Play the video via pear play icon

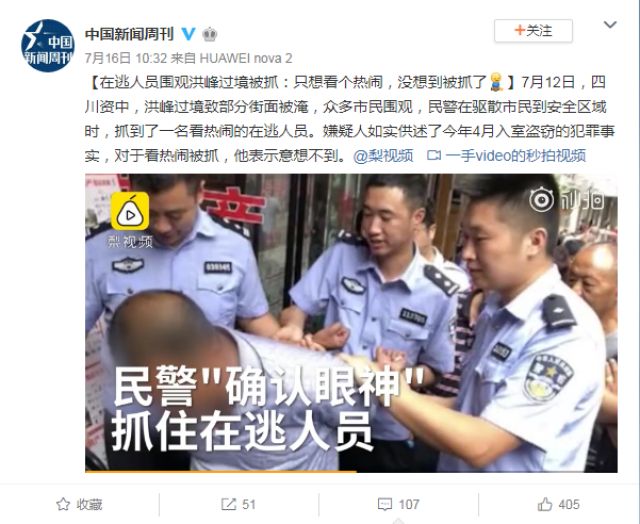tap(130, 212)
